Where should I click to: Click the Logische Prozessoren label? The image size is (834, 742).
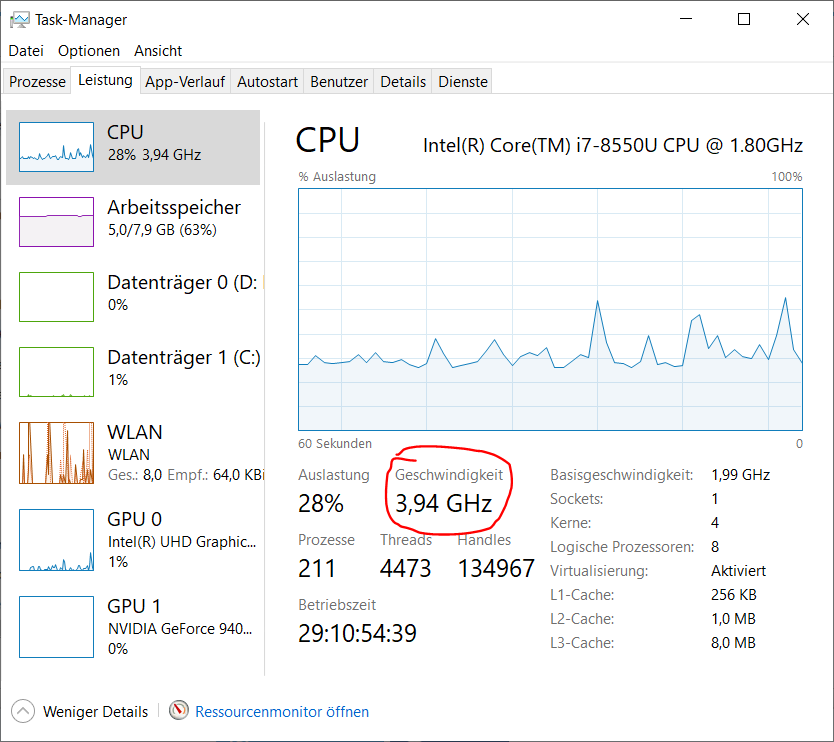622,547
